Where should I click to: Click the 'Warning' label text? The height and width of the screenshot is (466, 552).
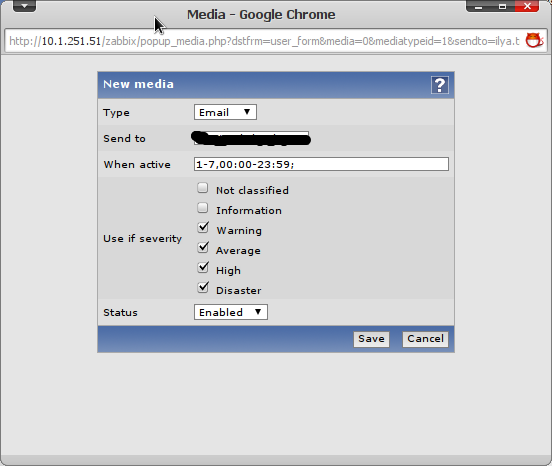pyautogui.click(x=239, y=231)
